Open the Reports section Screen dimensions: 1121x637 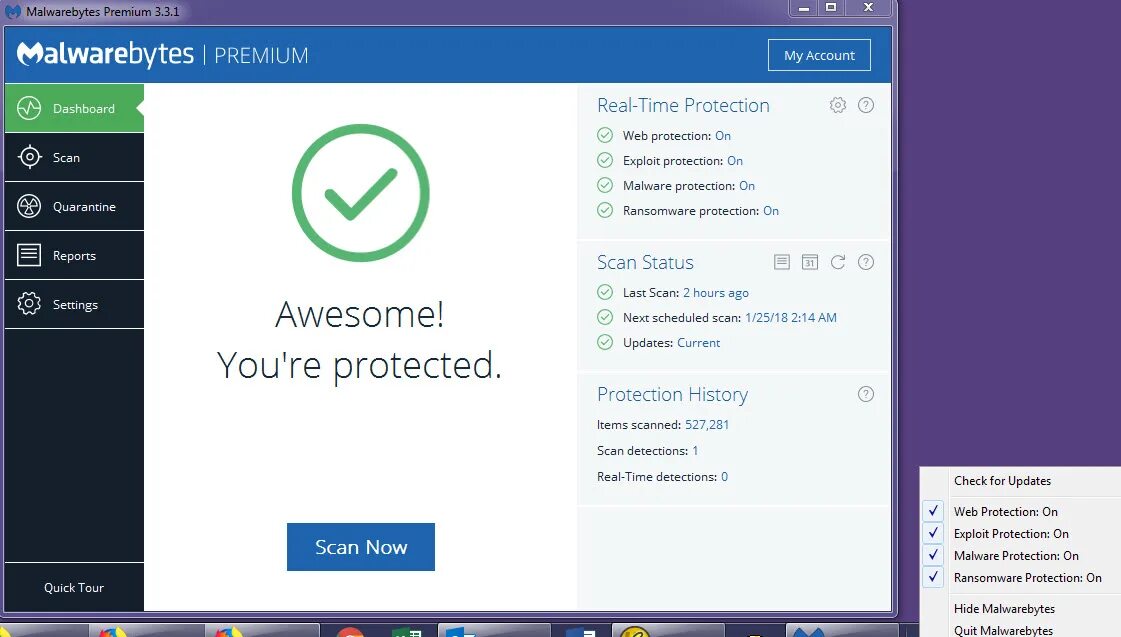[x=74, y=255]
